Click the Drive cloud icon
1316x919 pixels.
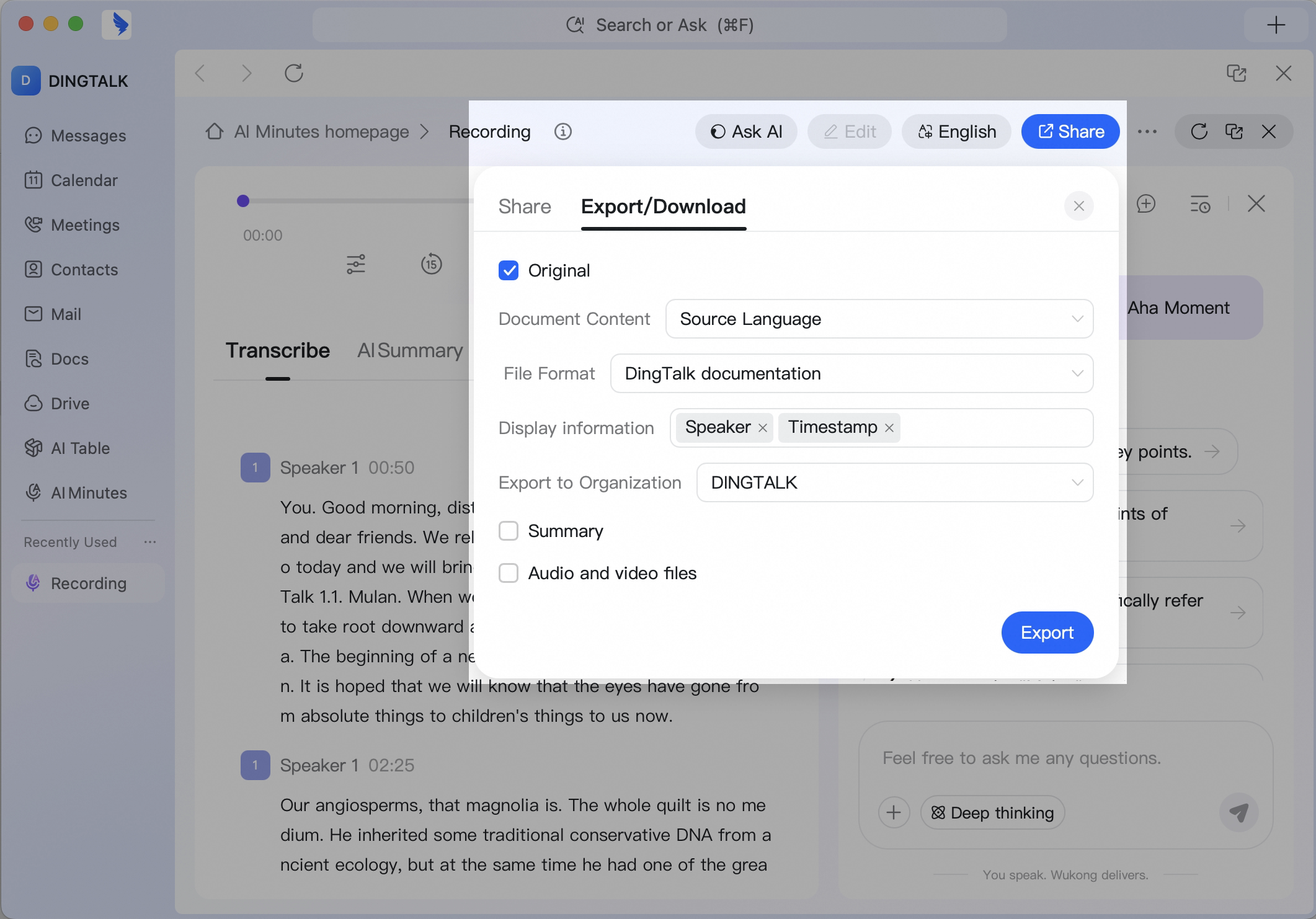[x=33, y=403]
